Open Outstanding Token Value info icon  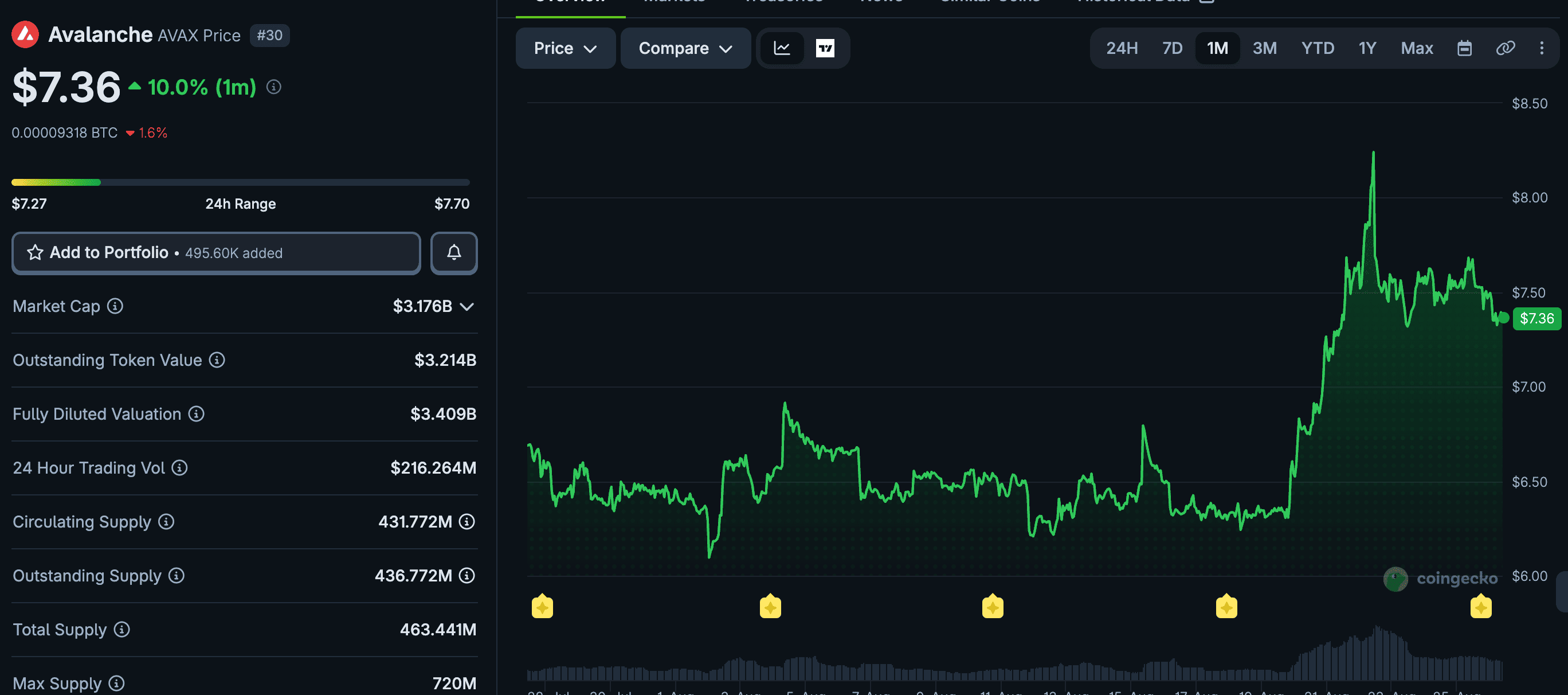coord(217,360)
